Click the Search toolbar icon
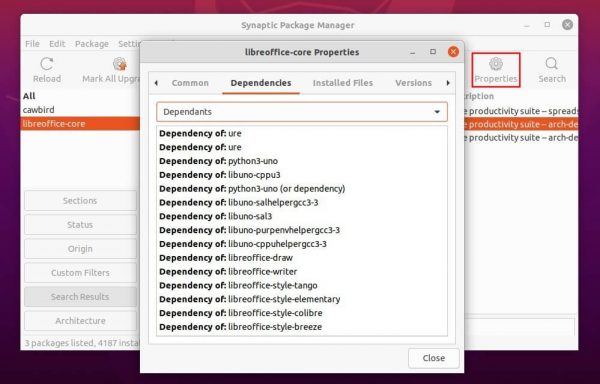 (552, 70)
